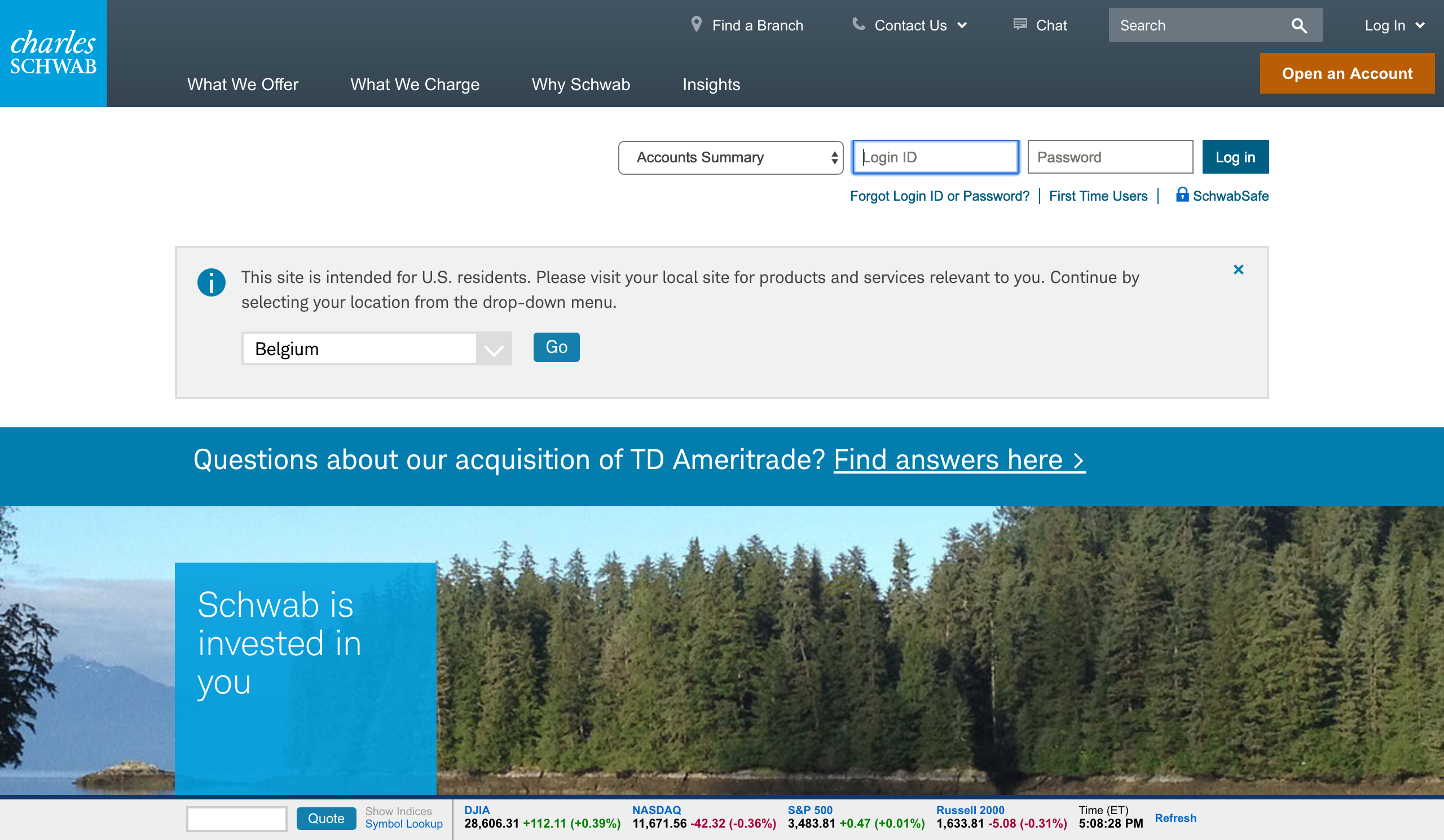Viewport: 1444px width, 840px height.
Task: Expand the Contact Us dropdown arrow
Action: tap(962, 25)
